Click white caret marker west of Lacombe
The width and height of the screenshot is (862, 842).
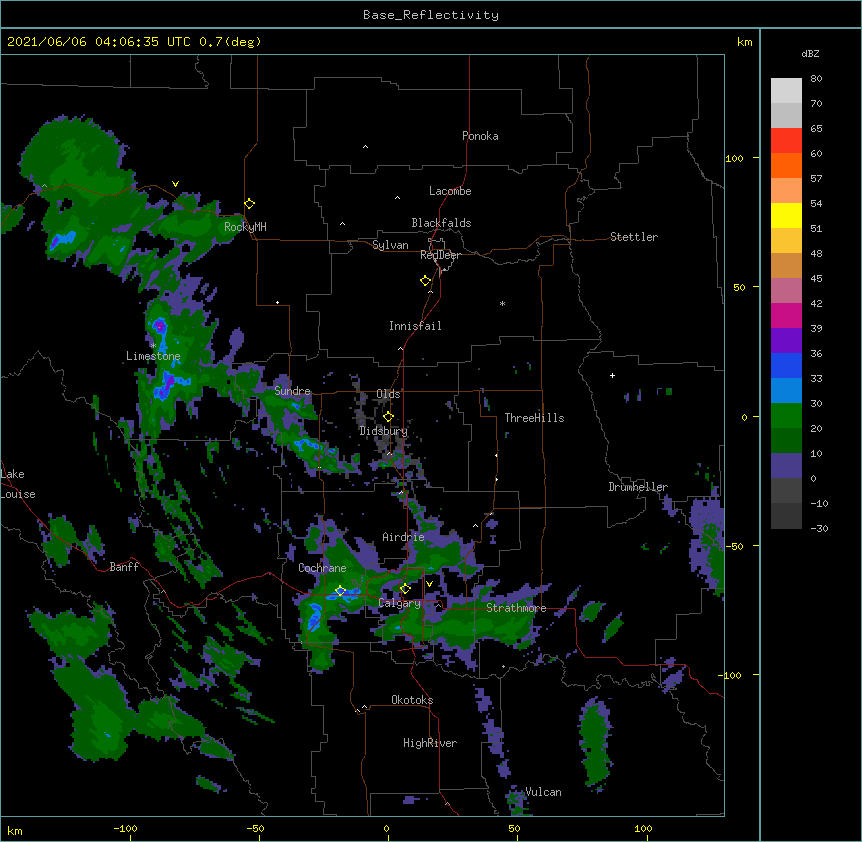[x=397, y=198]
